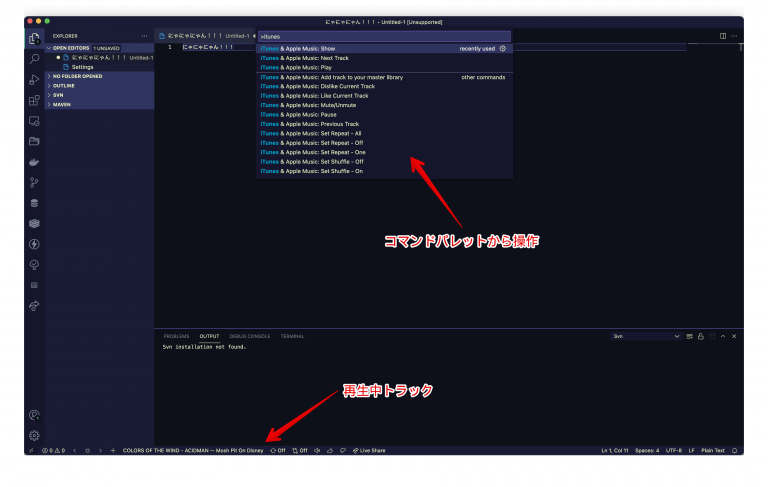Open the Remote Explorer icon in sidebar
The height and width of the screenshot is (487, 768).
pos(34,121)
